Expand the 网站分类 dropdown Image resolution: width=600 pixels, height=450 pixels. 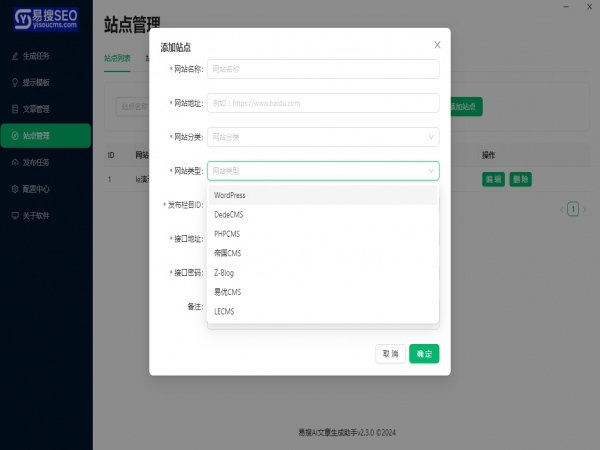323,137
